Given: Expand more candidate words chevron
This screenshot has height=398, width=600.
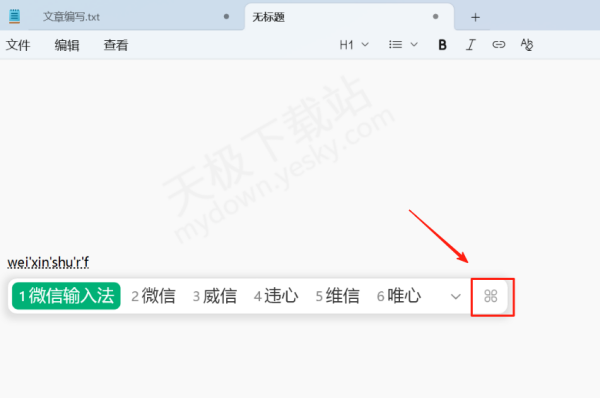Looking at the screenshot, I should pyautogui.click(x=455, y=297).
